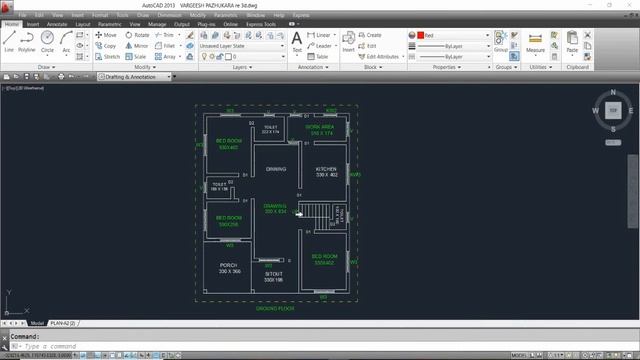Insert a Table annotation

click(x=318, y=57)
